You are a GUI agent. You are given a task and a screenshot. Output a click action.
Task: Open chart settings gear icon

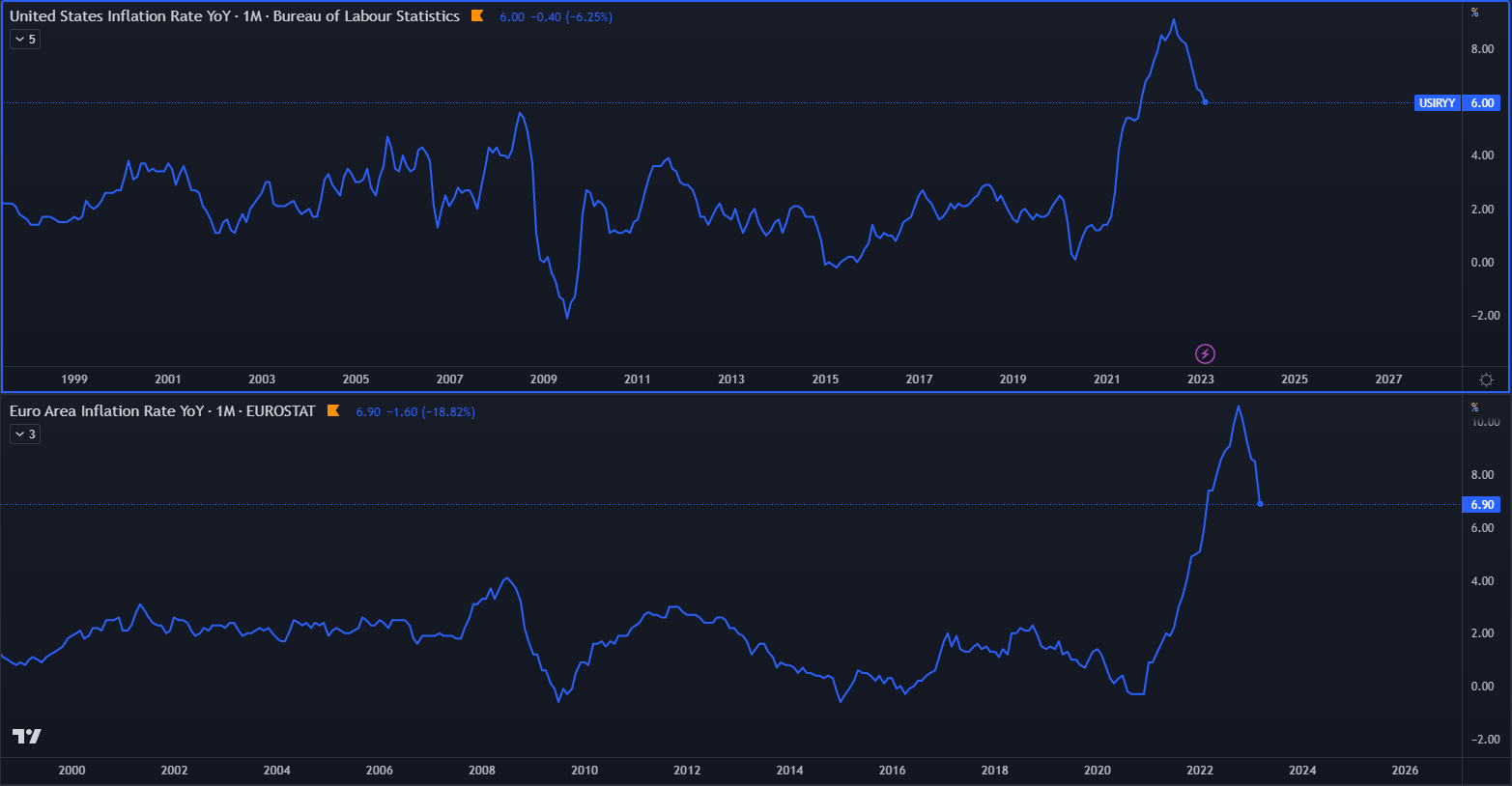pos(1486,379)
